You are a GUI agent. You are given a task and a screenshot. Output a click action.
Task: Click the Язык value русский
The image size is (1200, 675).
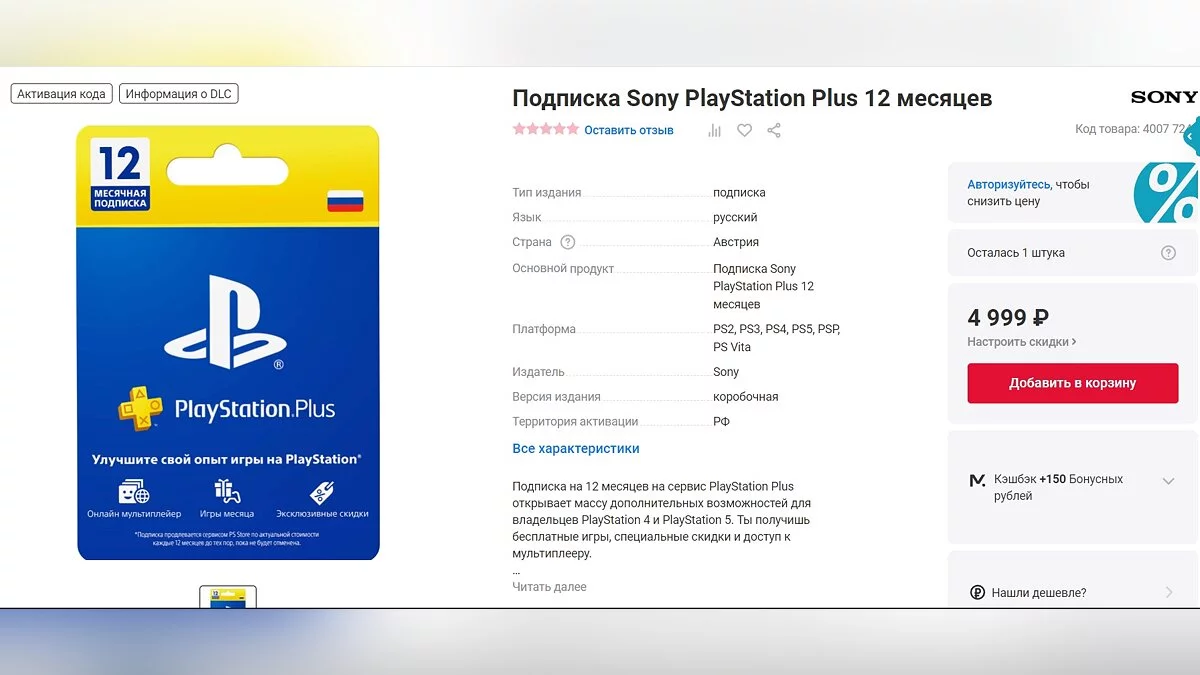pos(735,218)
